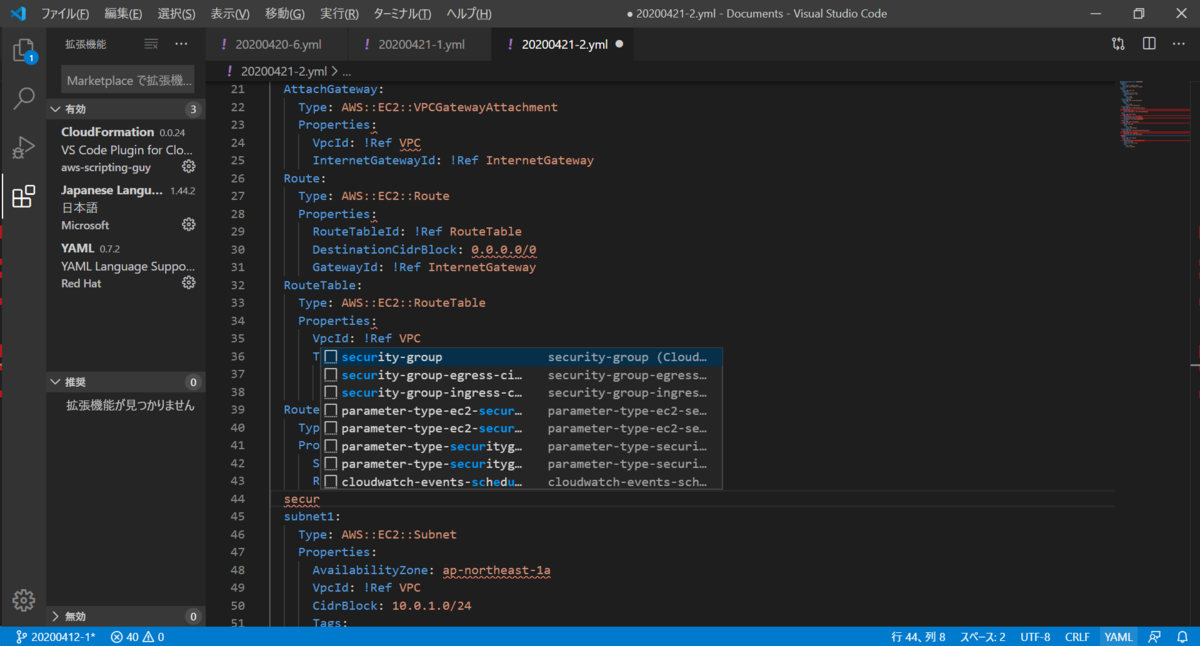The width and height of the screenshot is (1200, 646).
Task: Choose cloudwatch-events-schedu suggestion
Action: [x=521, y=482]
